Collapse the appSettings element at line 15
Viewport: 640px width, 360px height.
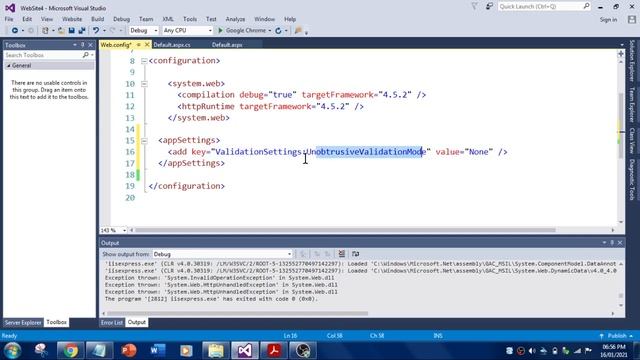pyautogui.click(x=144, y=140)
